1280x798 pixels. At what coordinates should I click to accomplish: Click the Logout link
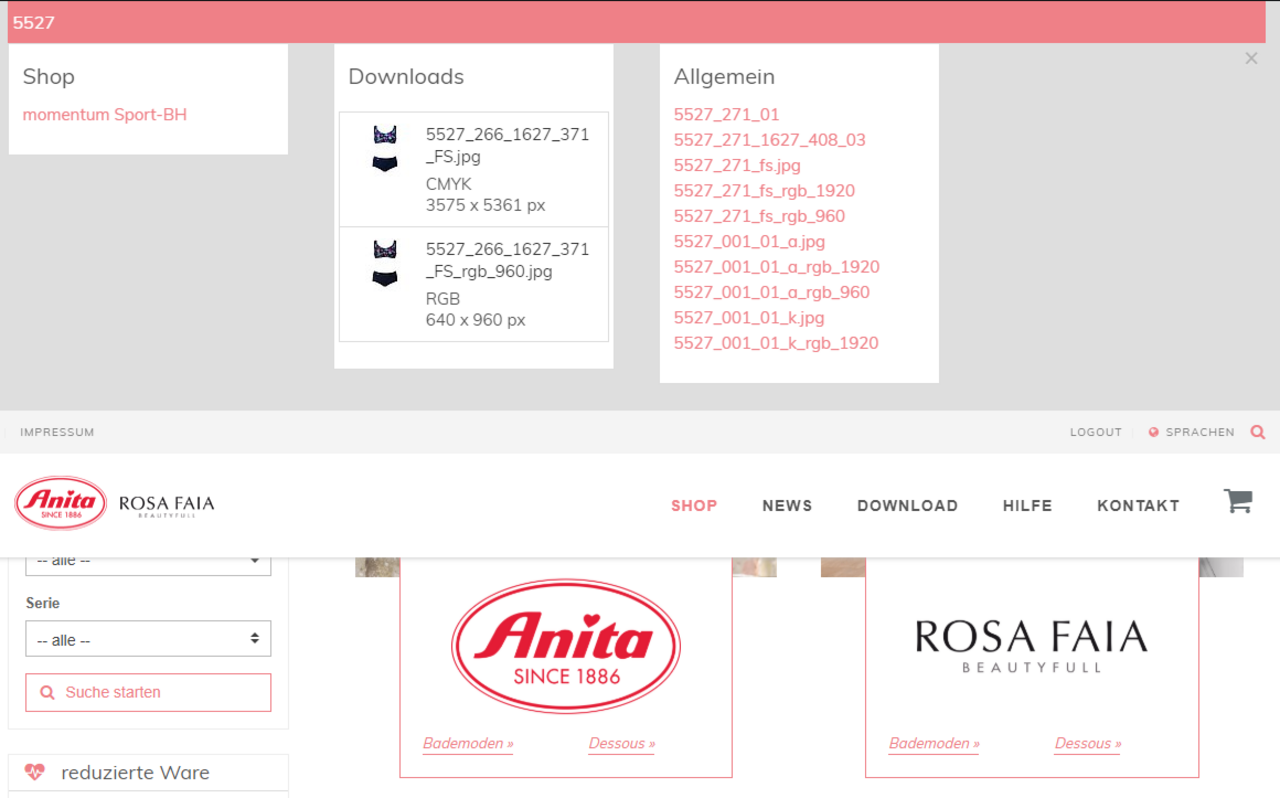pyautogui.click(x=1095, y=432)
